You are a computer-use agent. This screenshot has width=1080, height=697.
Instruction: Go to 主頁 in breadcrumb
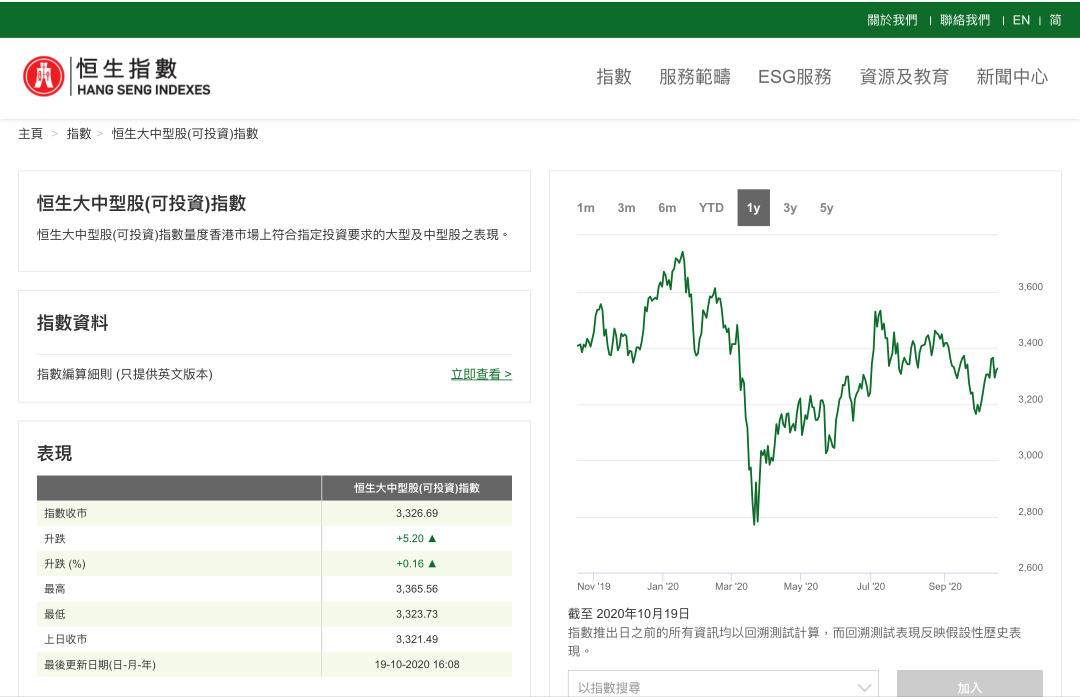pyautogui.click(x=31, y=134)
